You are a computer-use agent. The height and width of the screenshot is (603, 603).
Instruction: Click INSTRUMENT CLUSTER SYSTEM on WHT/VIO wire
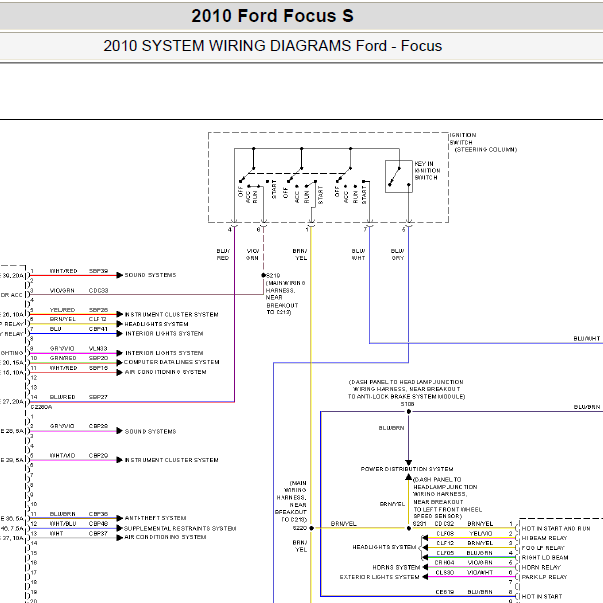[172, 460]
